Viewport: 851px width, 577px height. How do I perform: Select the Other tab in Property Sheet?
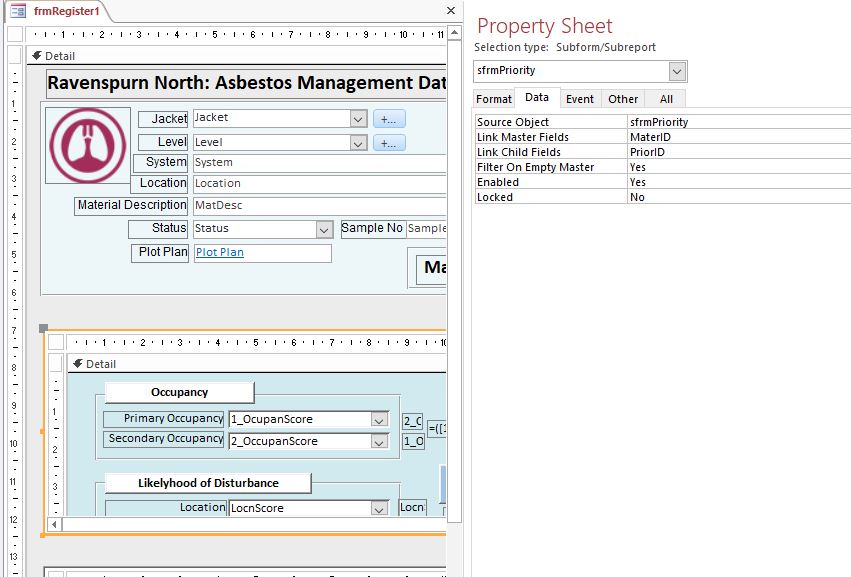coord(623,99)
